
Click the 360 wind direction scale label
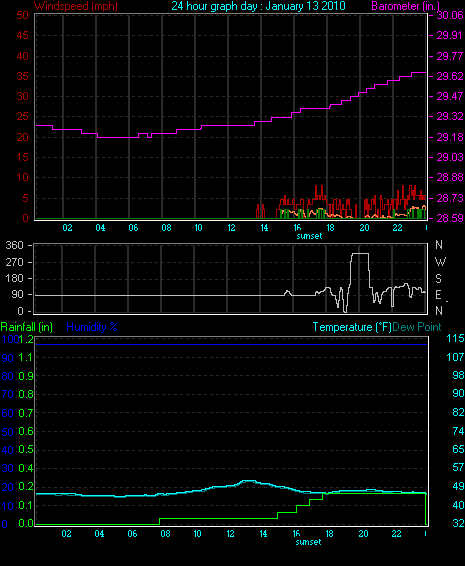(x=14, y=245)
